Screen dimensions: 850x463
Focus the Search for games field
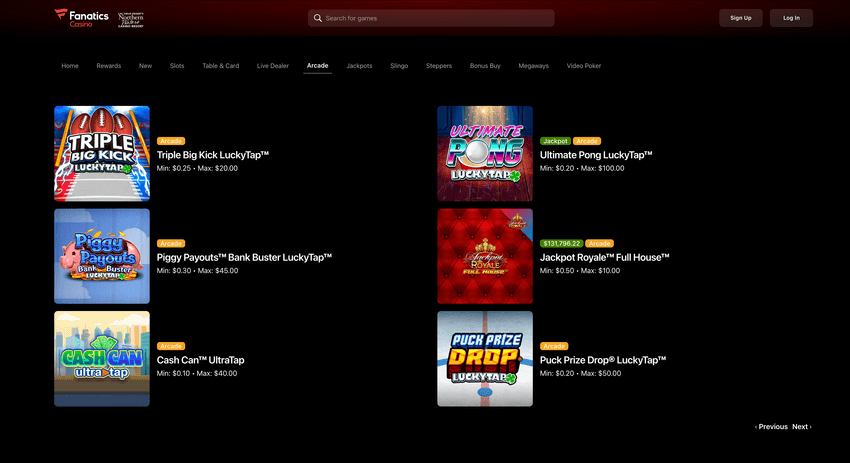431,18
